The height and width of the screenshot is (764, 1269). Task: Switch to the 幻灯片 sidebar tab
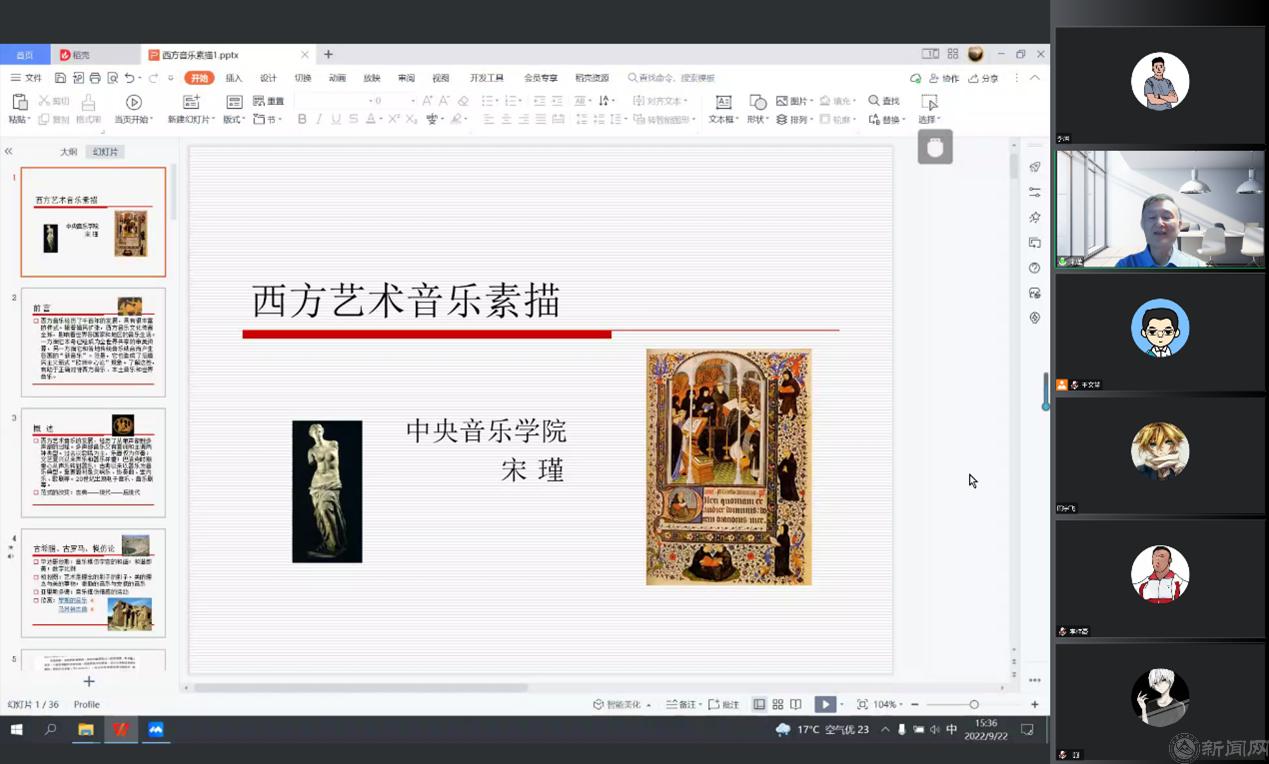tap(106, 151)
